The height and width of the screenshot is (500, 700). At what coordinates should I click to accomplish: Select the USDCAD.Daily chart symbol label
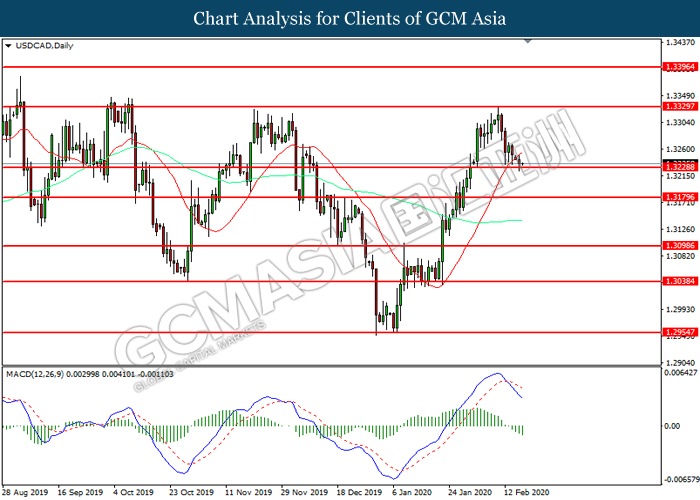pyautogui.click(x=44, y=46)
